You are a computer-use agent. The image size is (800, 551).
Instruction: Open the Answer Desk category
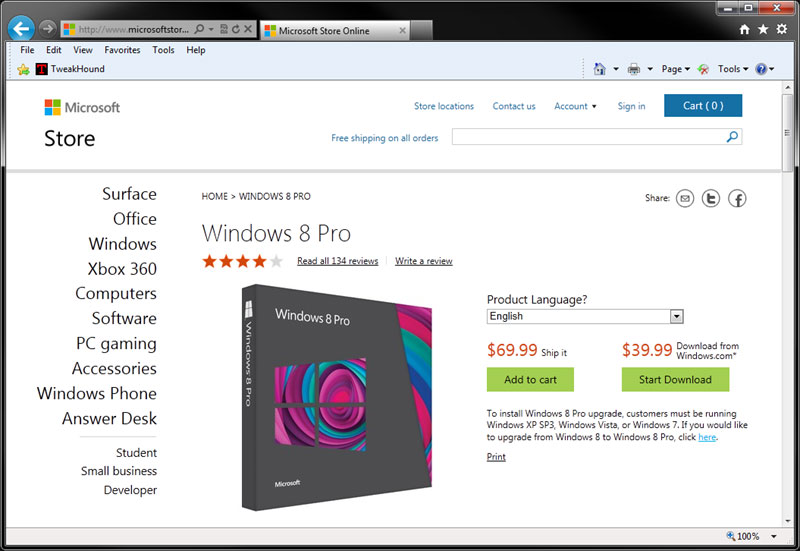109,418
